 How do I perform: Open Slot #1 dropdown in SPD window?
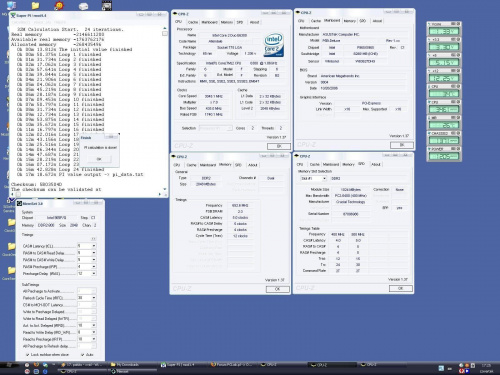(x=324, y=178)
